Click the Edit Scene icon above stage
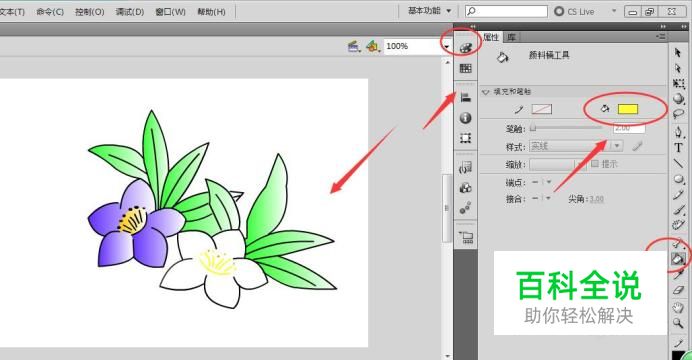 (353, 46)
